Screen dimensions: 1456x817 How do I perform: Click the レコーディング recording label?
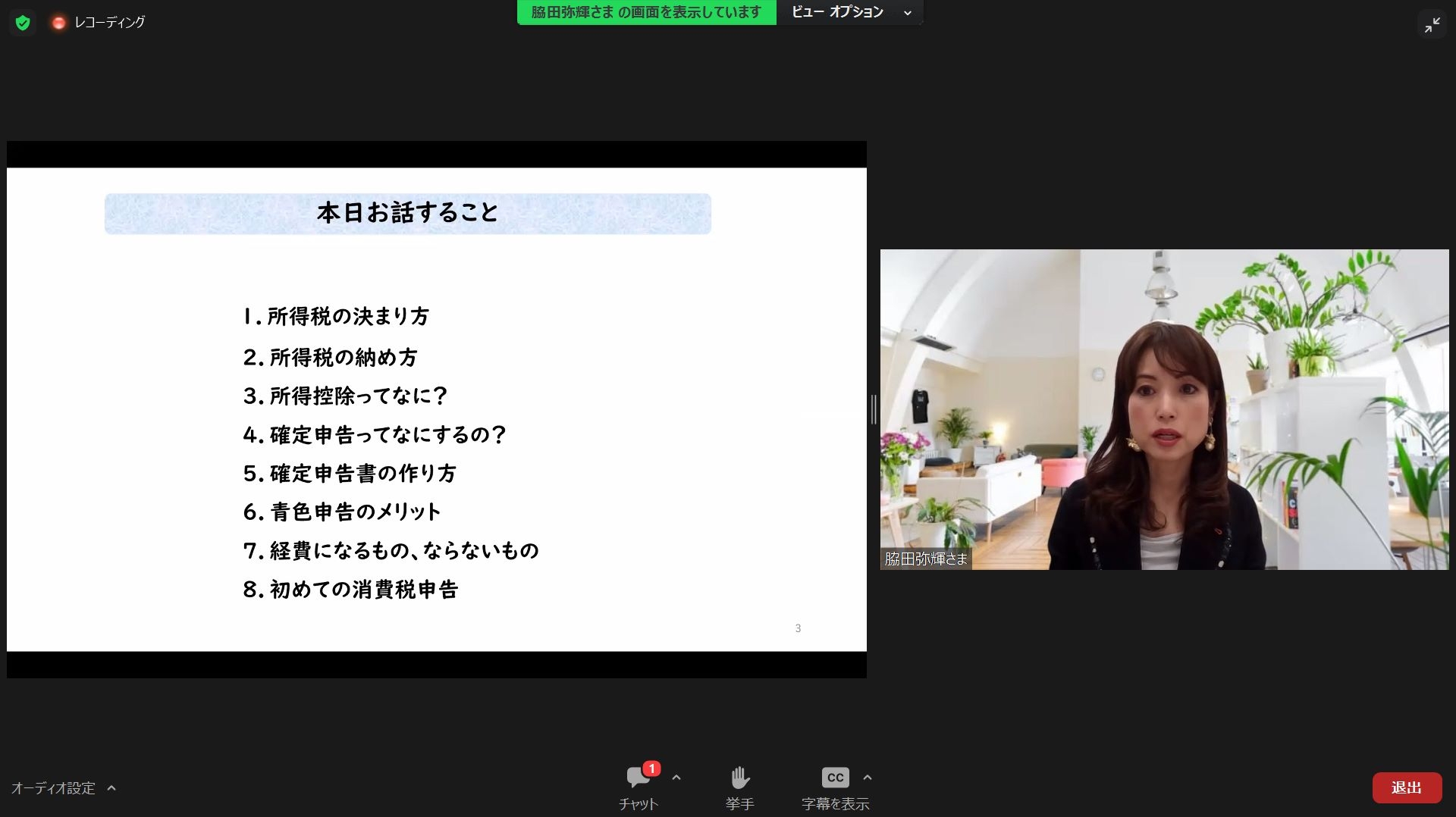[x=109, y=23]
